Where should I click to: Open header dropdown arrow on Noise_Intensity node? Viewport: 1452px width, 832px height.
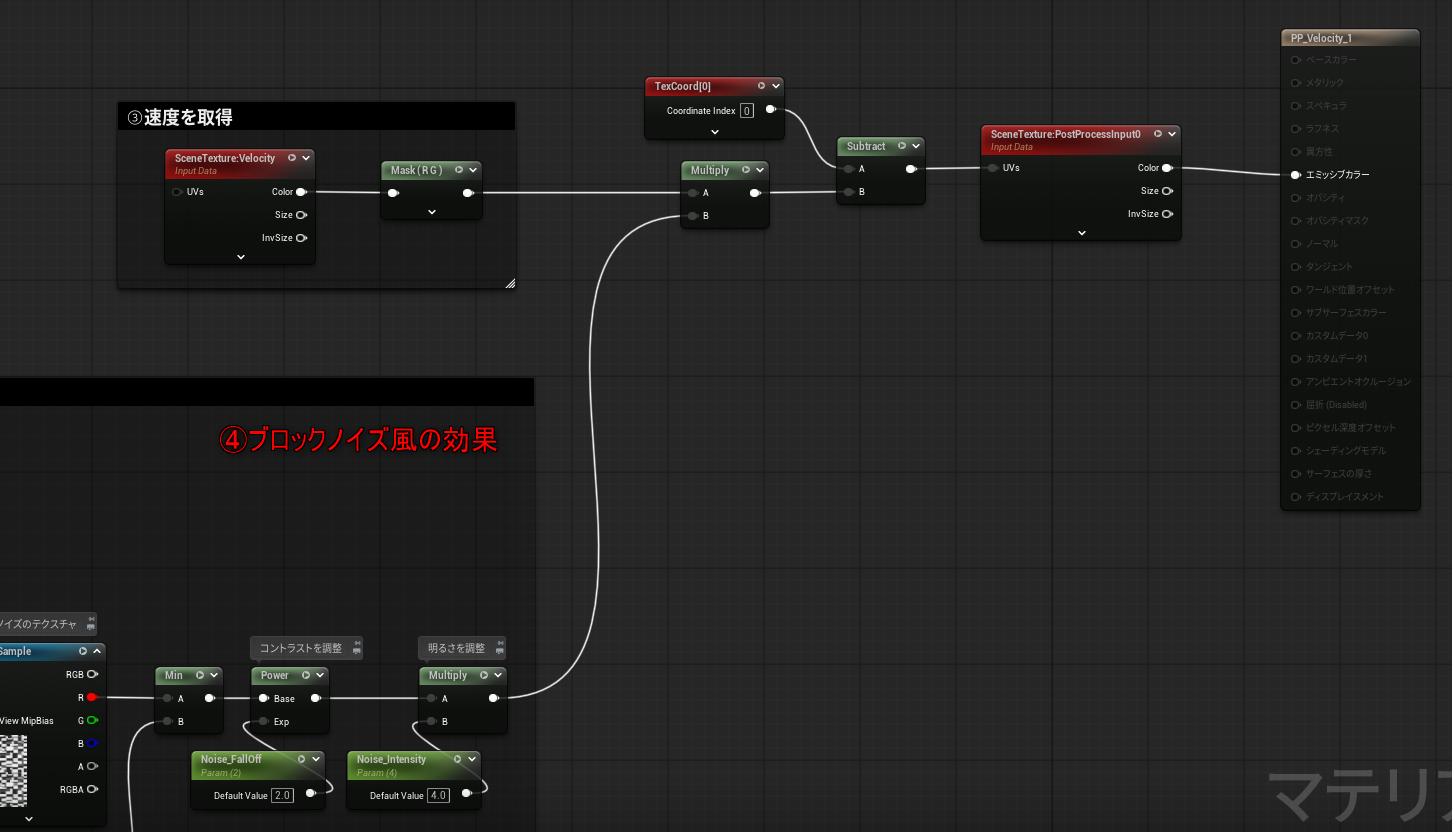tap(472, 759)
